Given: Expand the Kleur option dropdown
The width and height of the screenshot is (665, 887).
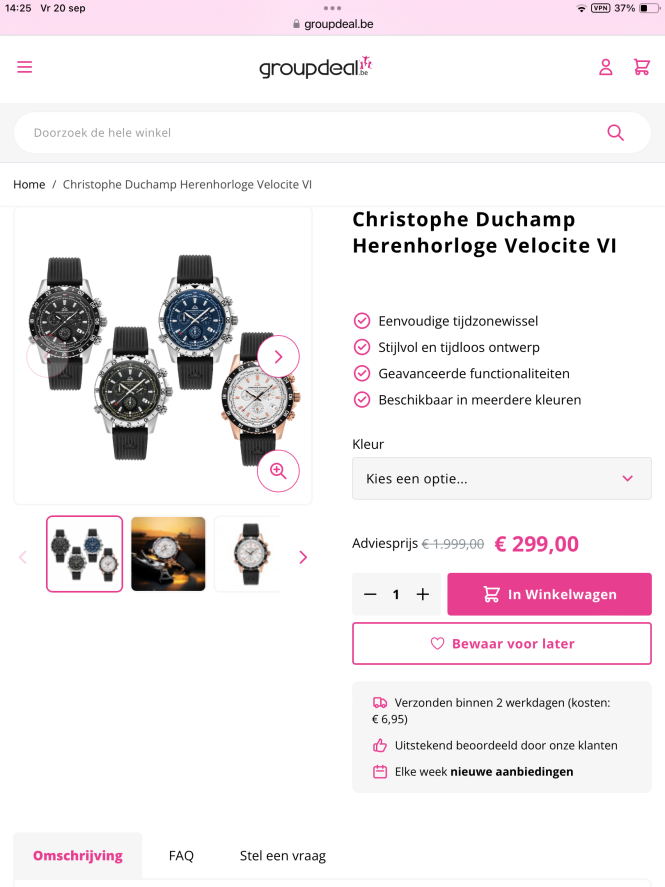Looking at the screenshot, I should pos(502,479).
